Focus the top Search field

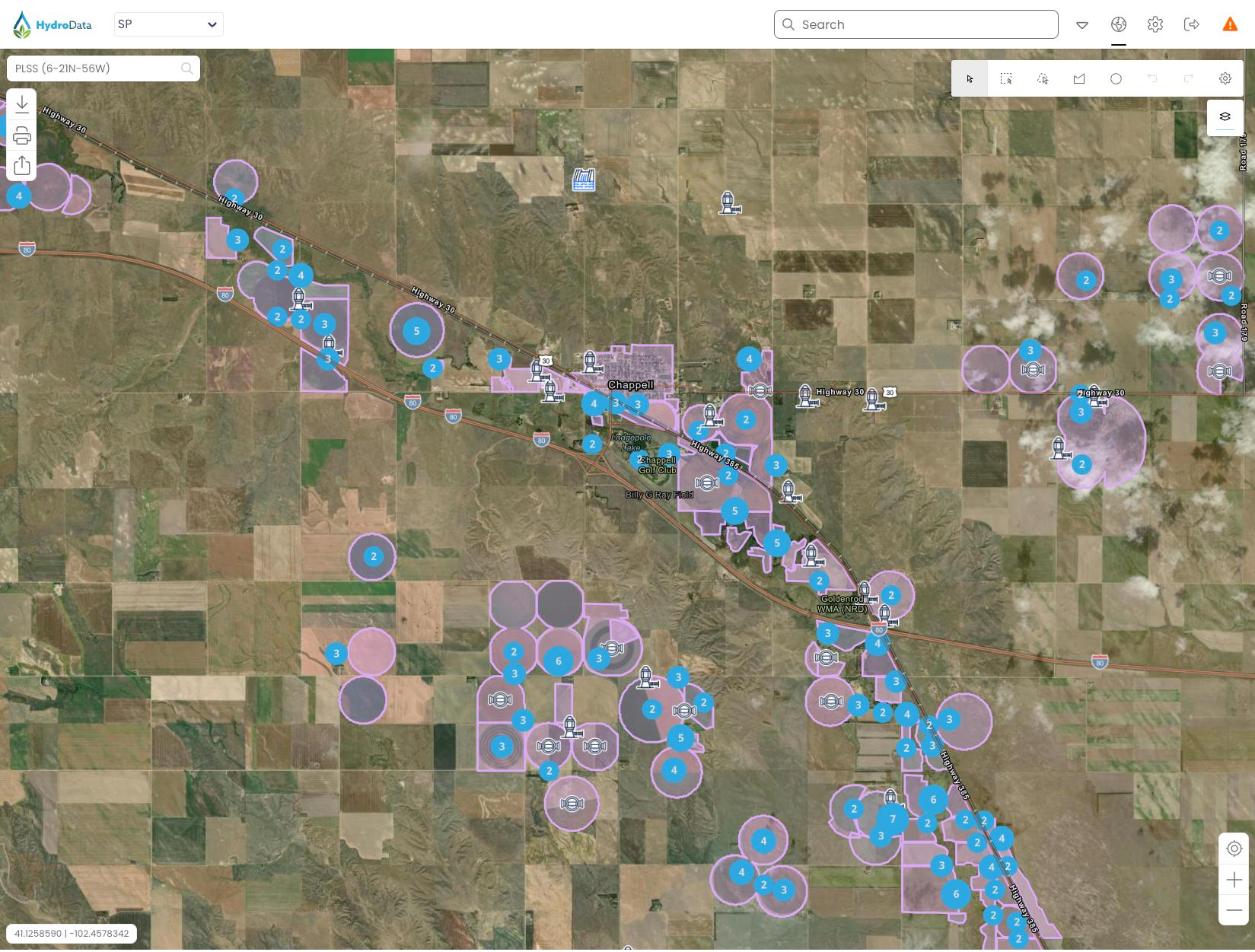pyautogui.click(x=916, y=24)
